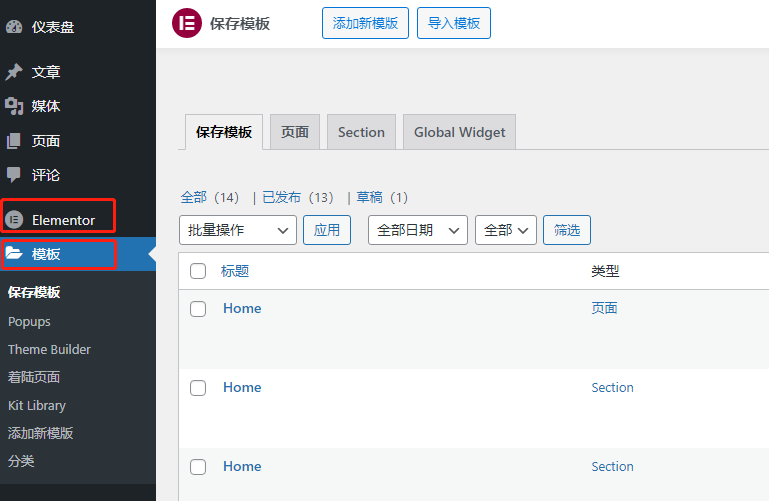769x501 pixels.
Task: Switch to the Section tab
Action: click(x=361, y=132)
